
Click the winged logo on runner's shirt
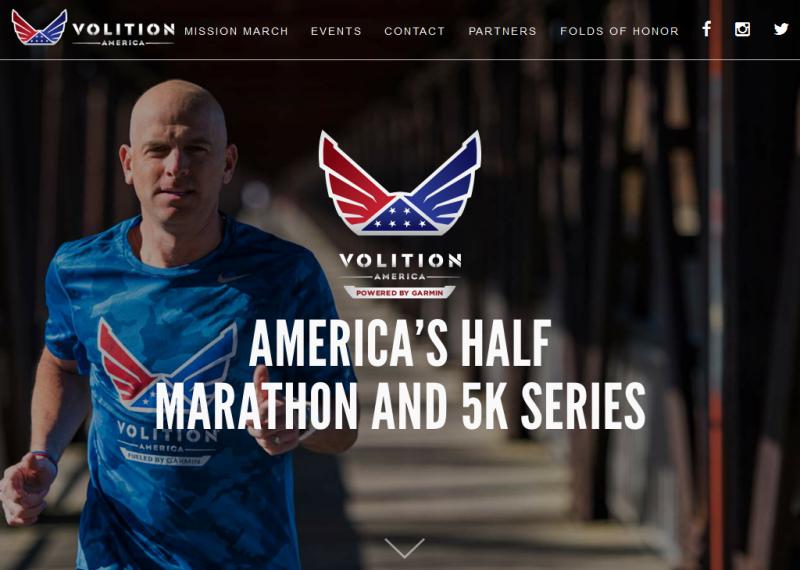click(x=166, y=365)
